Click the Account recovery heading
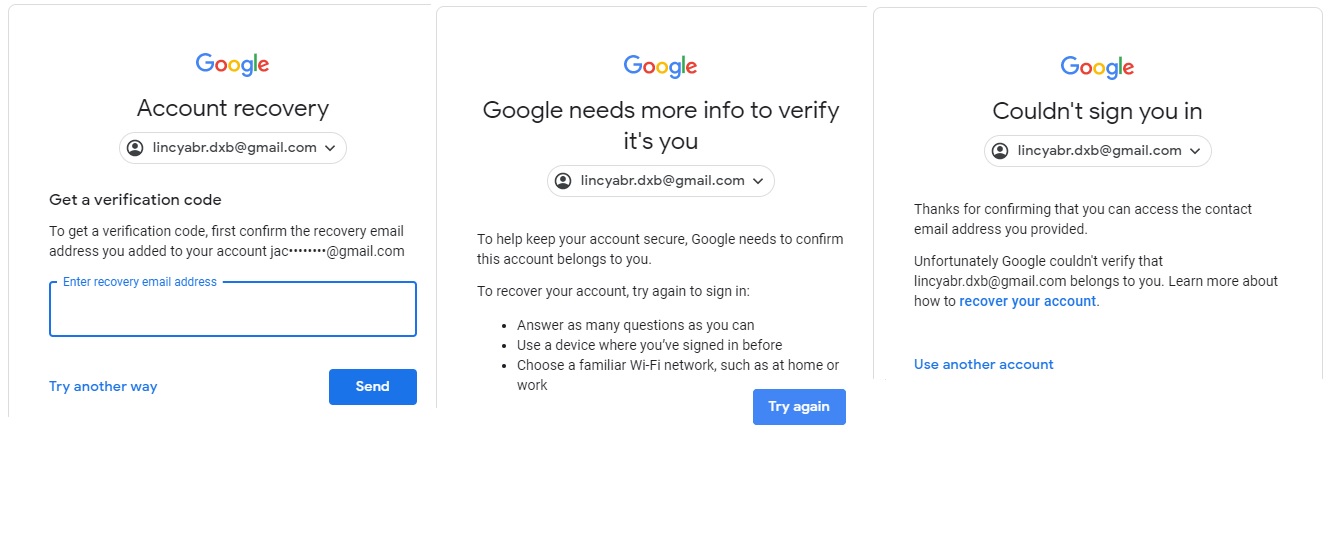The height and width of the screenshot is (541, 1341). pos(233,108)
